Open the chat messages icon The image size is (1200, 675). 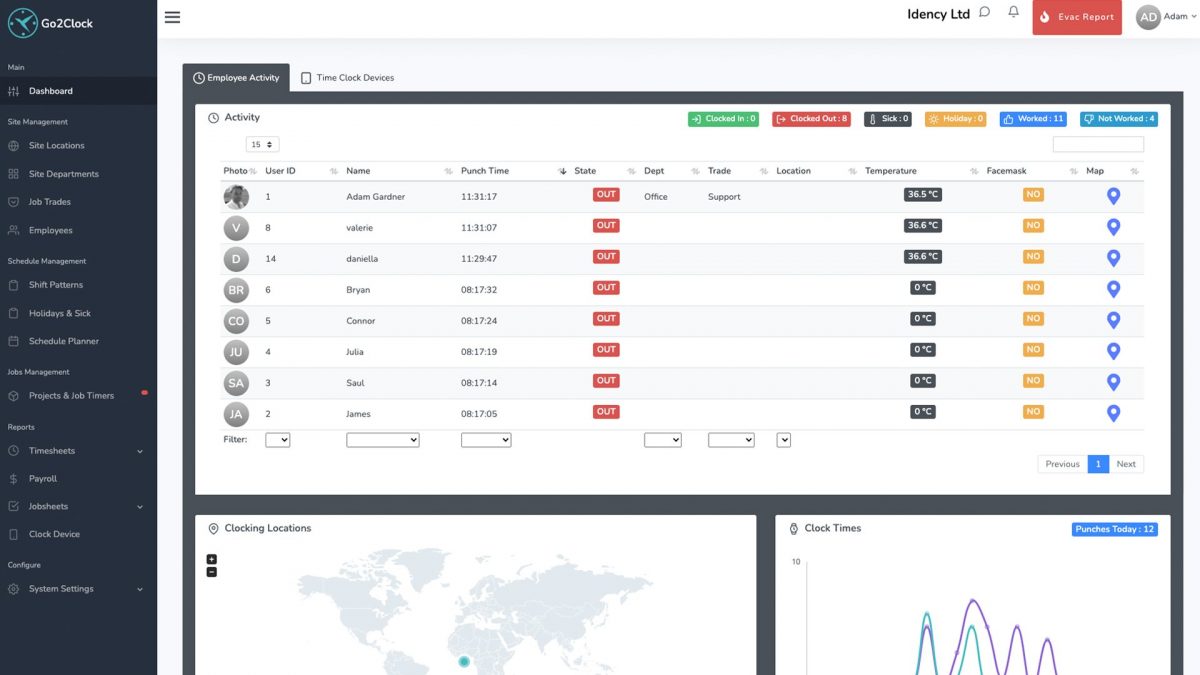[x=985, y=13]
